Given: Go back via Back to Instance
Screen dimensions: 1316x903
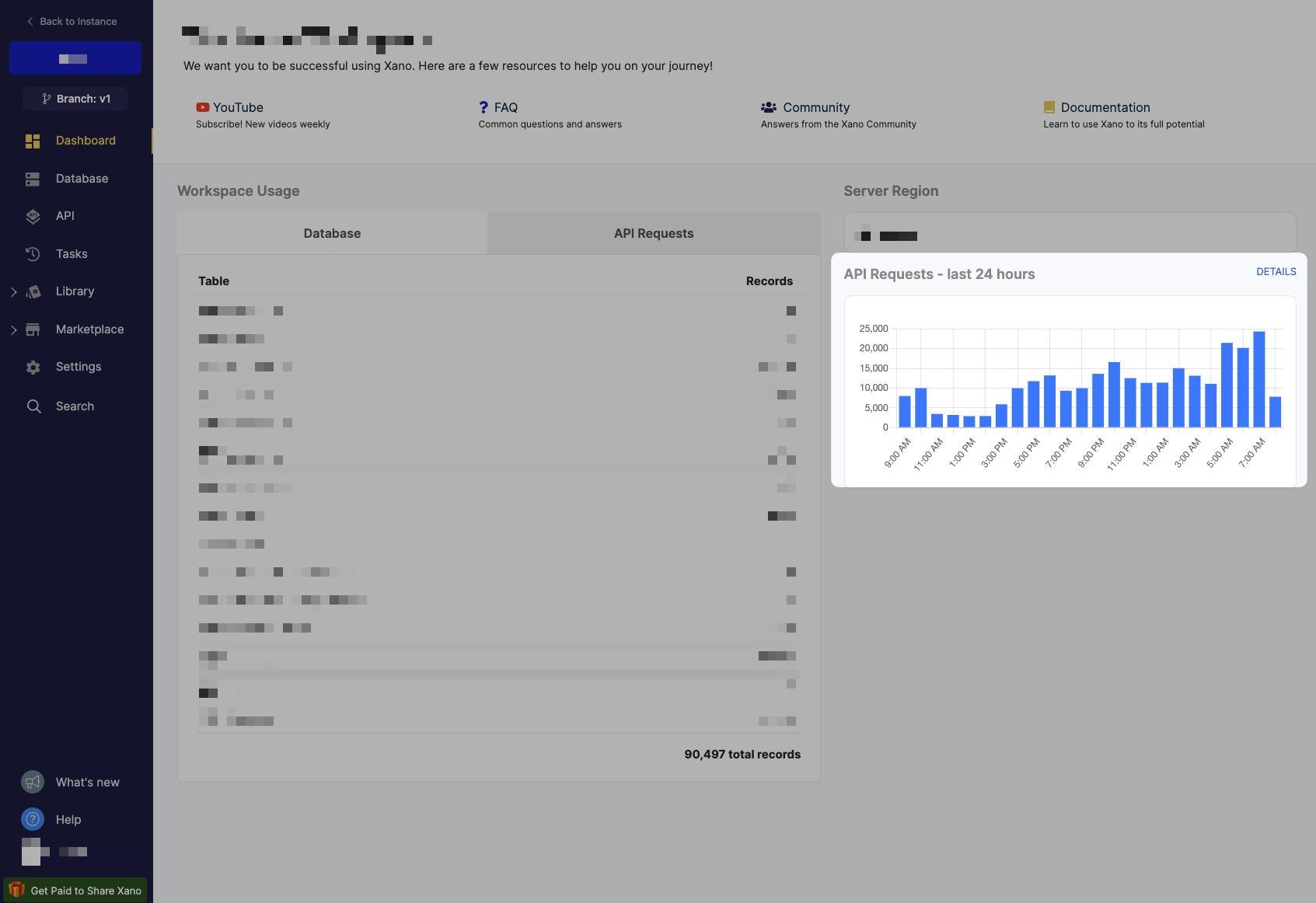Looking at the screenshot, I should [x=72, y=22].
